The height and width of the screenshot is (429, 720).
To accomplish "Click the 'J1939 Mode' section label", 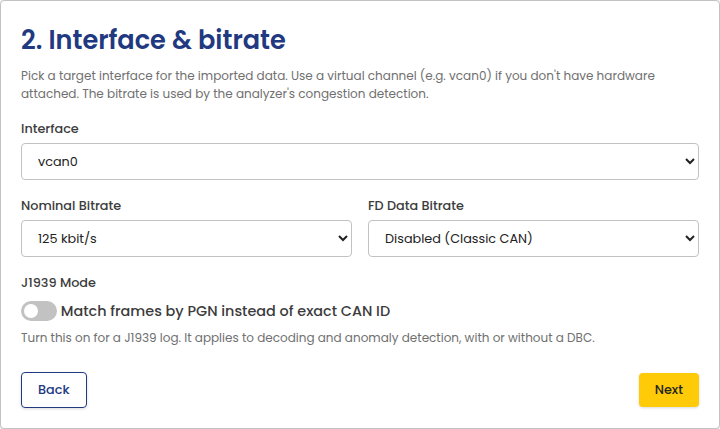I will (58, 282).
